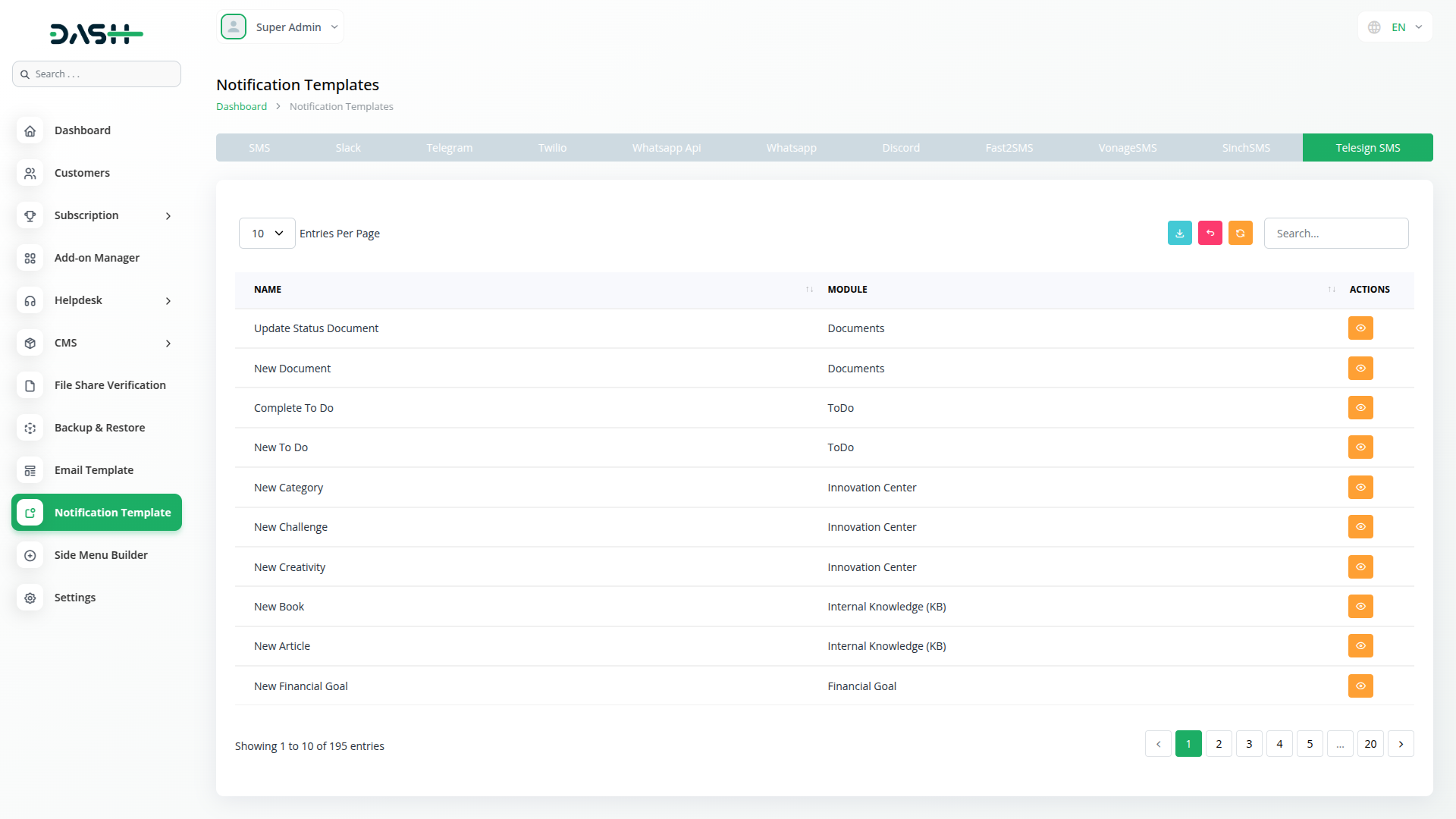The height and width of the screenshot is (819, 1456).
Task: Open Settings gear in sidebar
Action: tap(30, 598)
